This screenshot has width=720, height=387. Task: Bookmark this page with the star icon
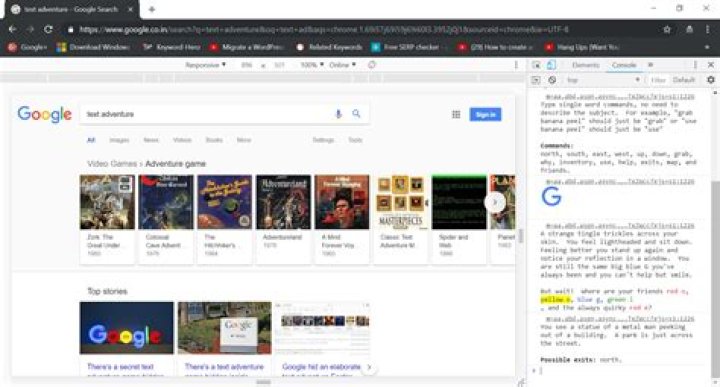point(667,29)
